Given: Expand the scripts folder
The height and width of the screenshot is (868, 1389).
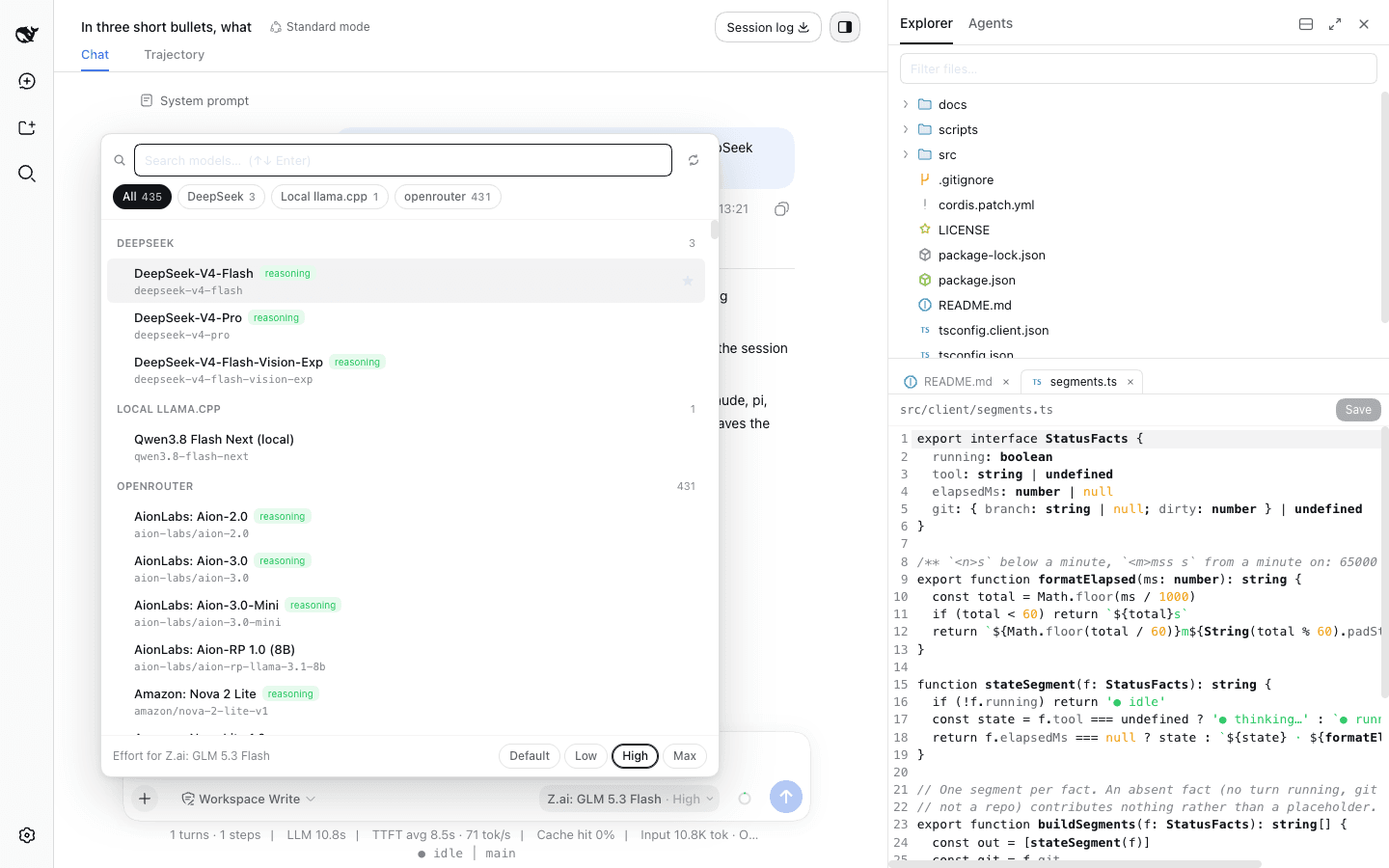Looking at the screenshot, I should point(905,129).
